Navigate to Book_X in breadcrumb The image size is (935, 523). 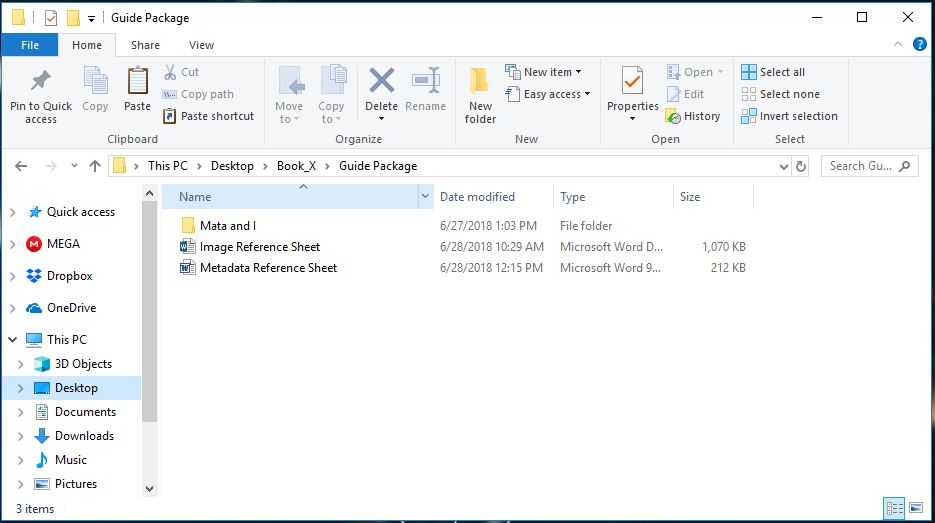click(296, 166)
